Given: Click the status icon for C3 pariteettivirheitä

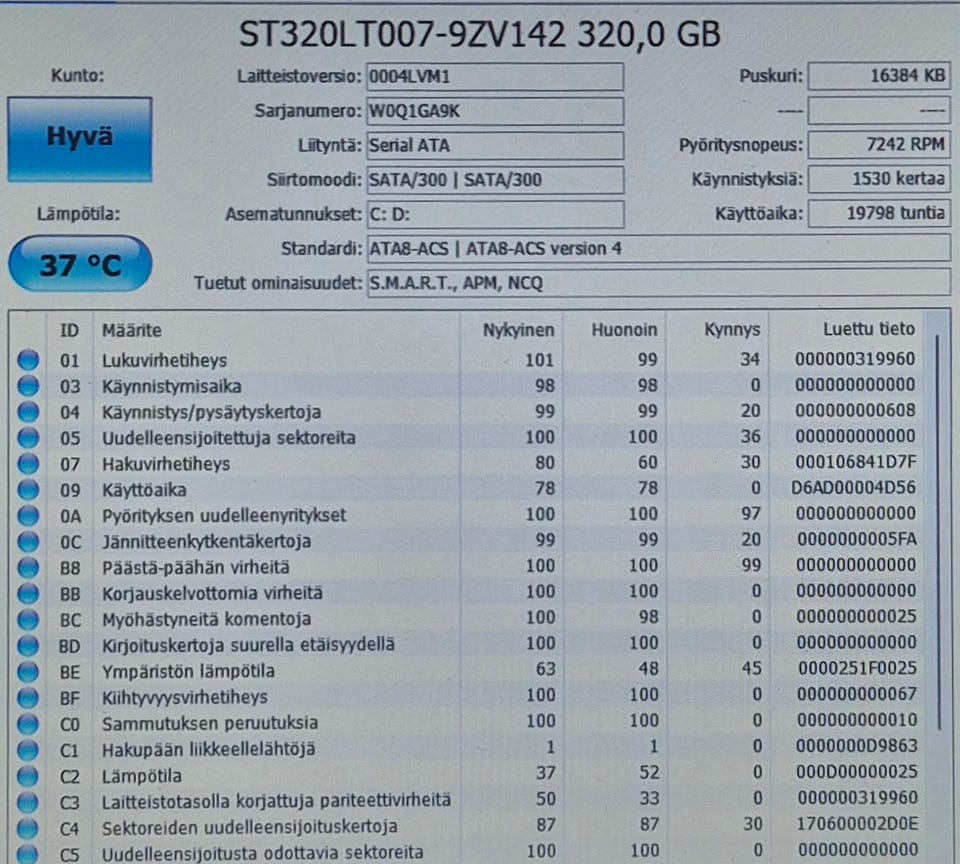Looking at the screenshot, I should 28,801.
